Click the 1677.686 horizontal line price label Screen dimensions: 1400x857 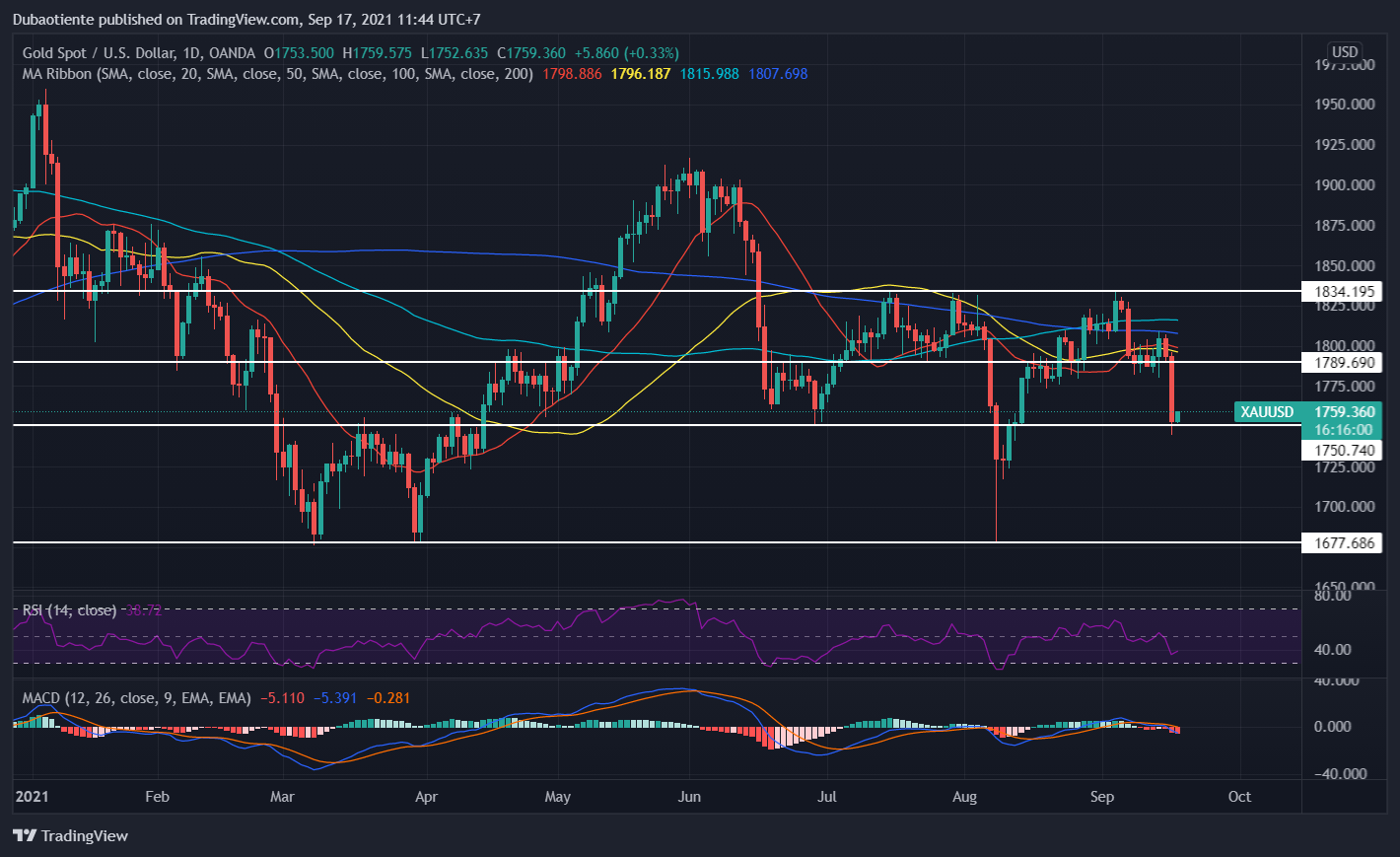click(1344, 542)
